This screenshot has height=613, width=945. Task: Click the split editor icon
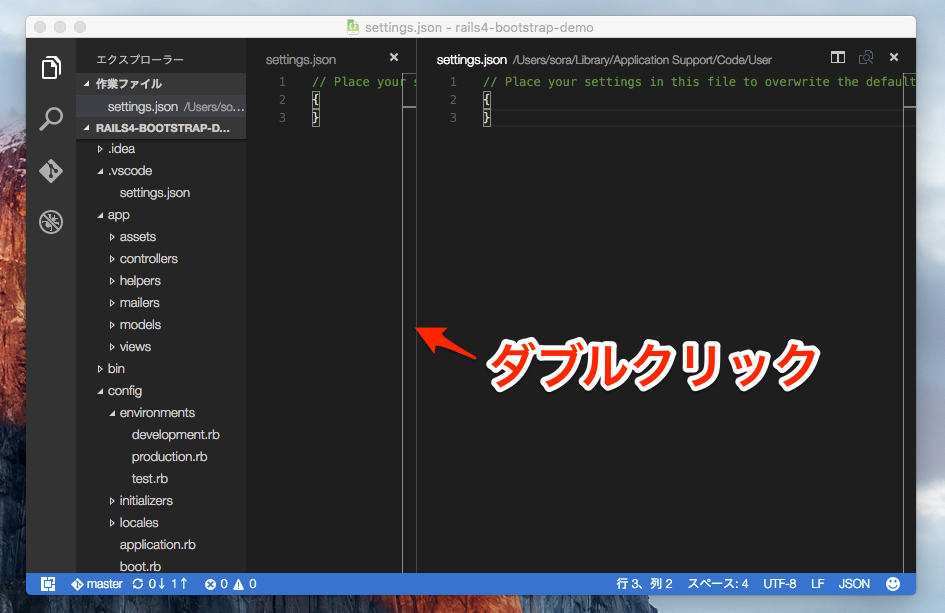click(x=838, y=58)
